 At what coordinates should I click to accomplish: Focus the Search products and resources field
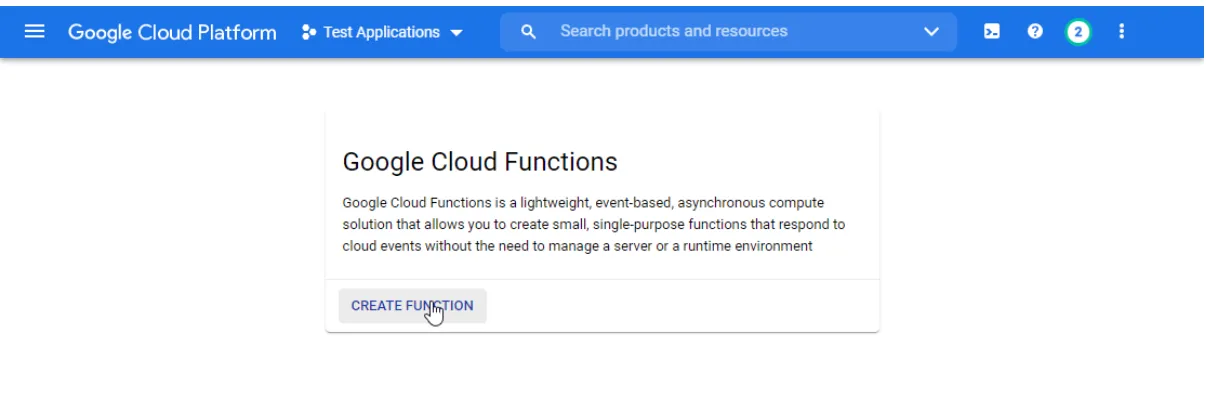pos(728,32)
